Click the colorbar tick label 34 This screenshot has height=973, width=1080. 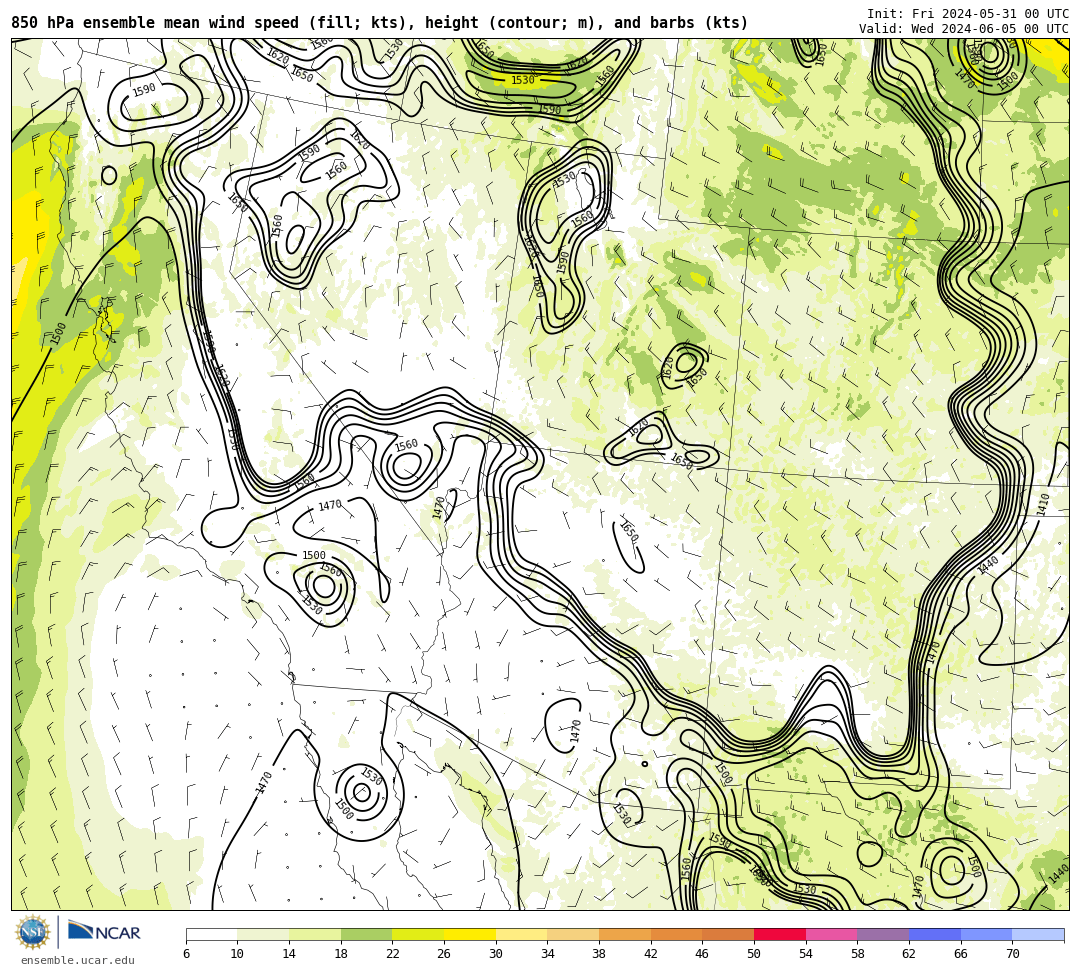(548, 954)
